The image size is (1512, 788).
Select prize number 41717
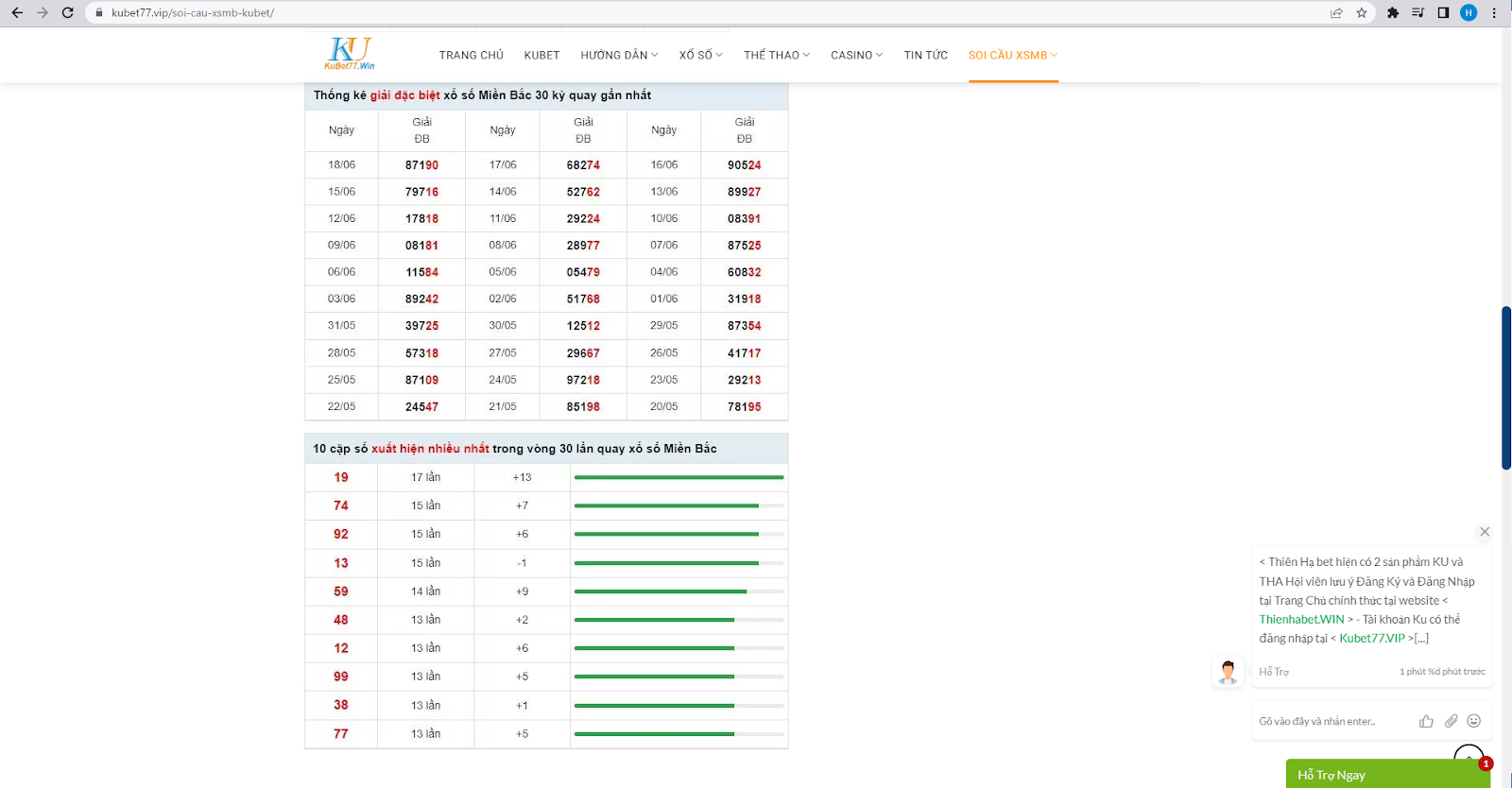tap(745, 353)
